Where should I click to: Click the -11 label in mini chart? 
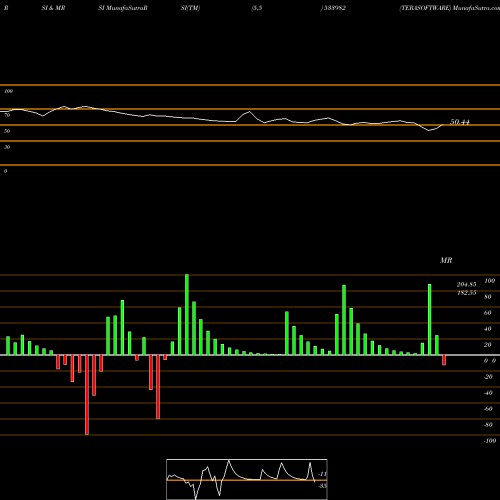[x=322, y=474]
